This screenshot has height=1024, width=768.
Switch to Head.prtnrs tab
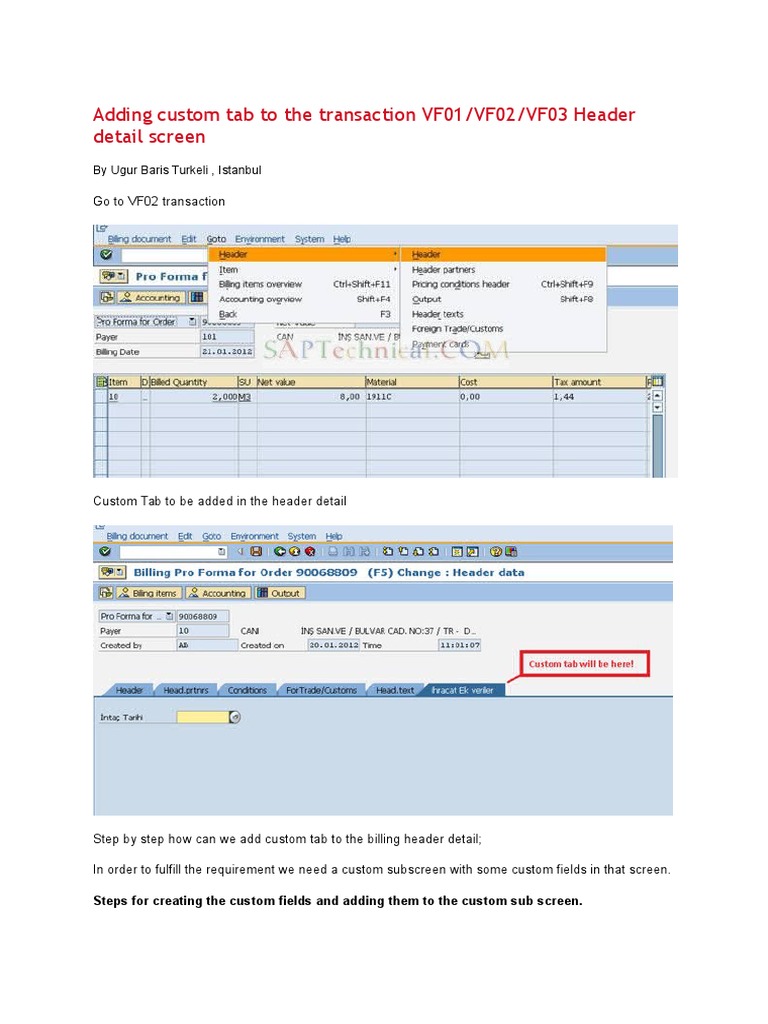[x=185, y=690]
